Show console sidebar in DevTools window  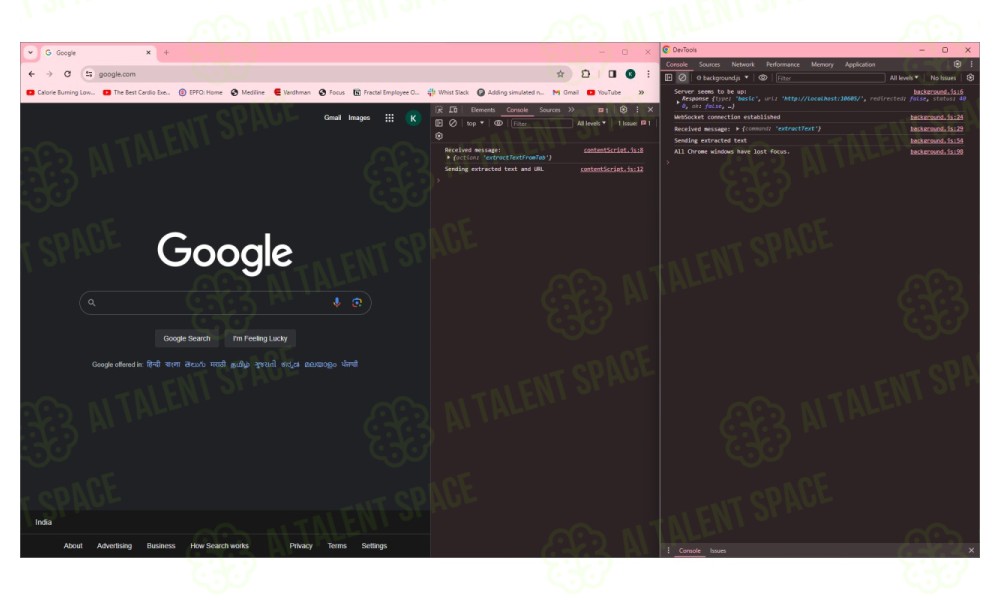click(x=668, y=78)
